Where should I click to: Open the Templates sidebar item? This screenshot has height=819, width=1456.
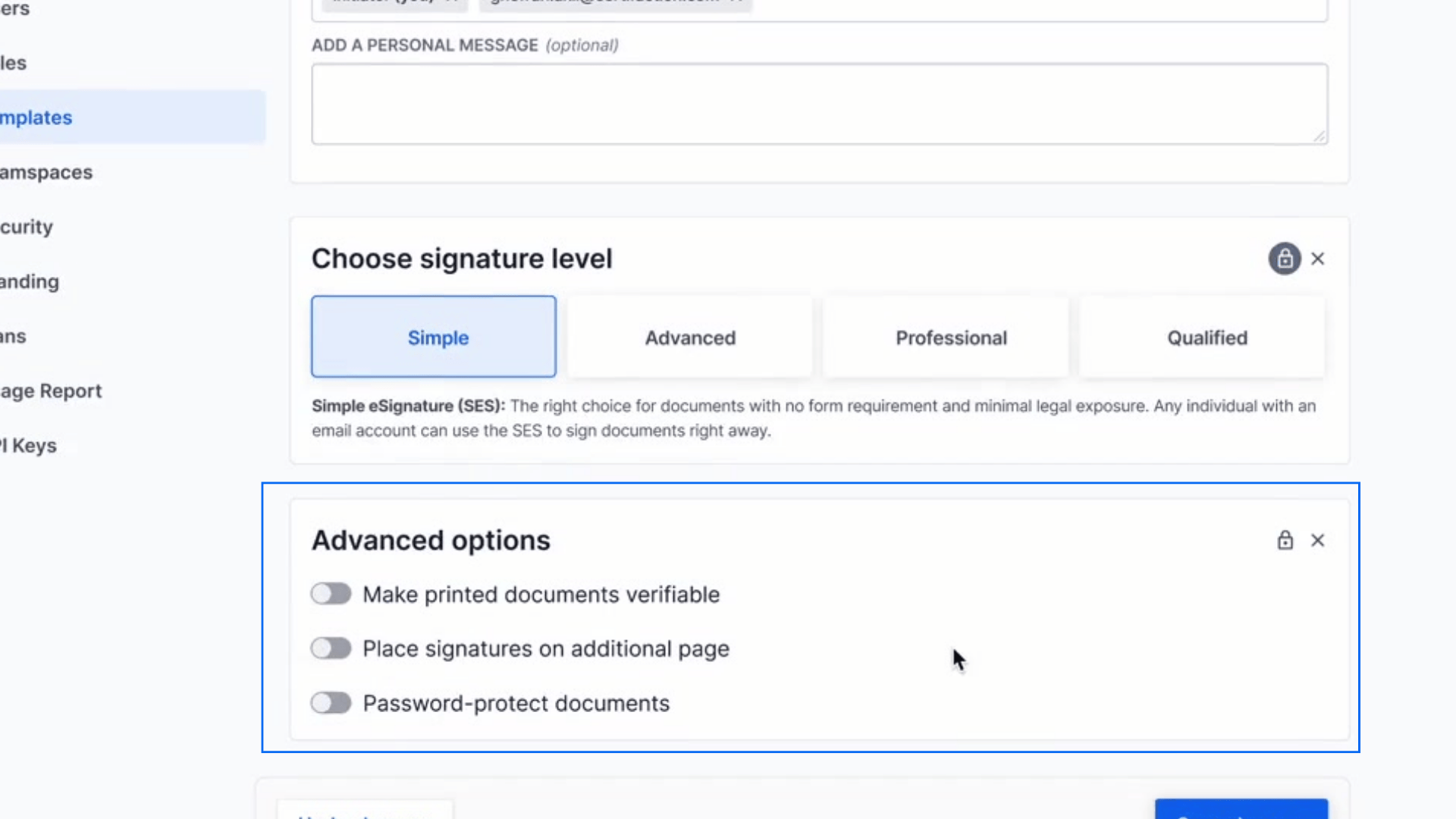click(x=36, y=118)
